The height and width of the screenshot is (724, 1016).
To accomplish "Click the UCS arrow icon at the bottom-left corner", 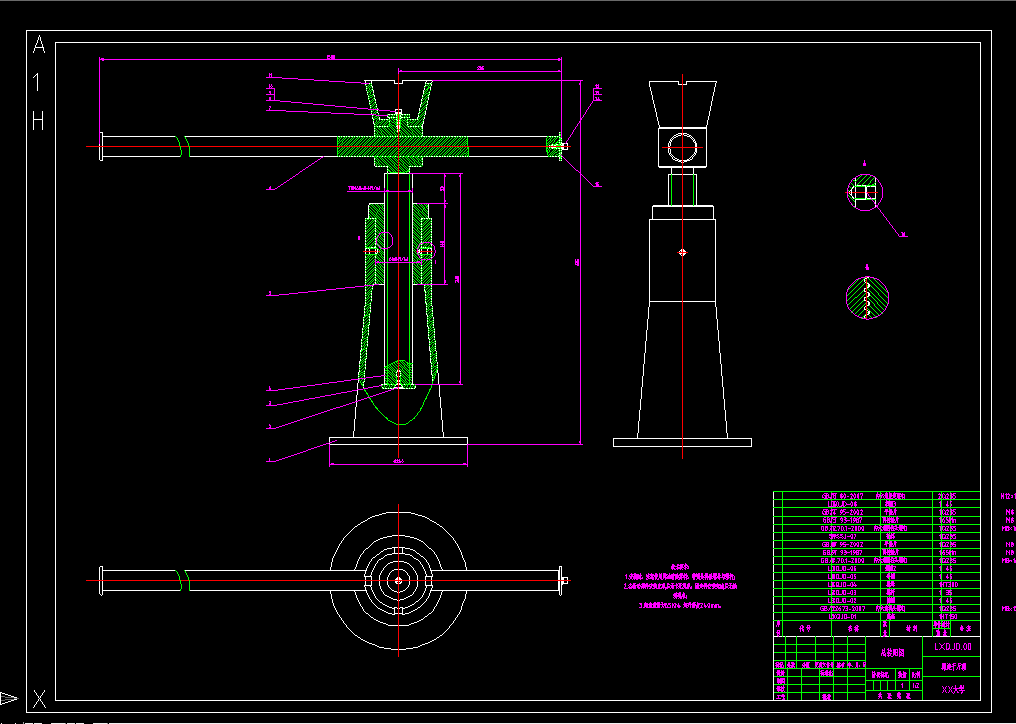I will point(9,698).
